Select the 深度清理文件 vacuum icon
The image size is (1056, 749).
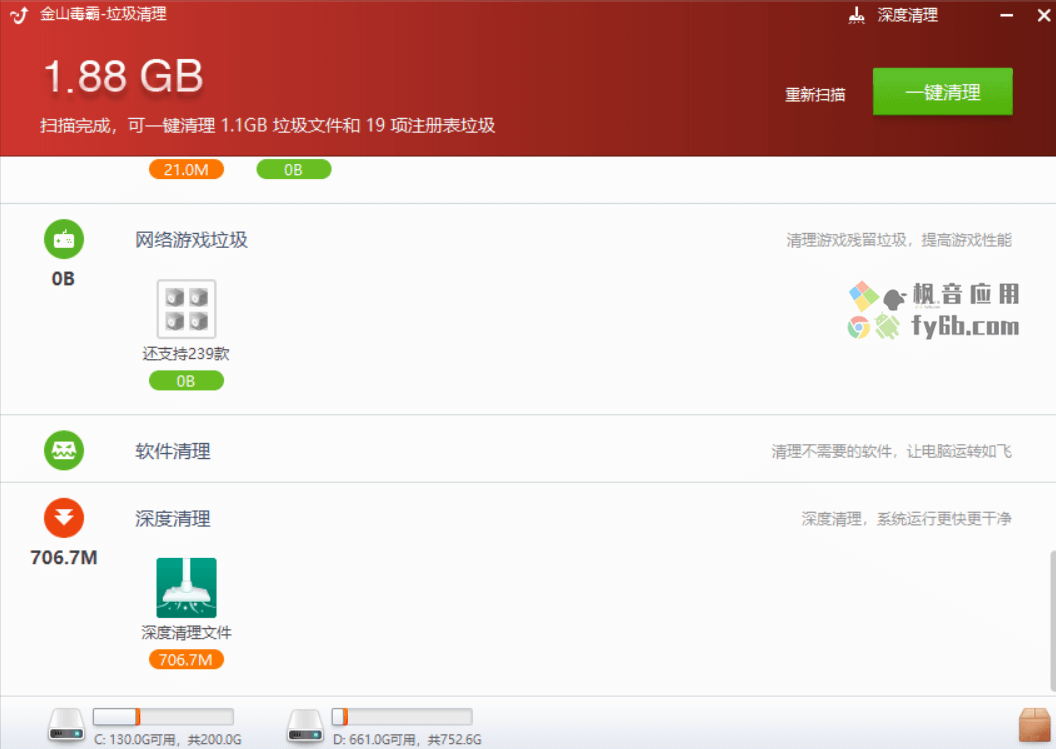tap(187, 587)
